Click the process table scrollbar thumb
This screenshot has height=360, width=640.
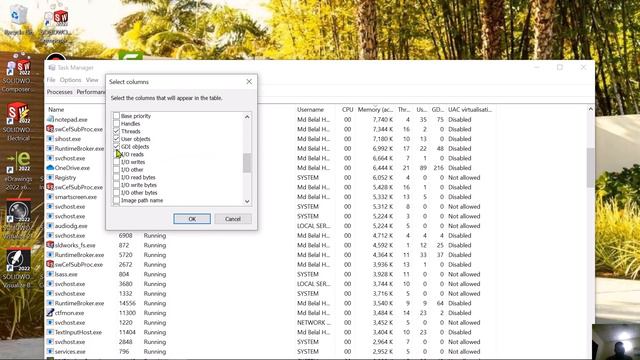591,167
